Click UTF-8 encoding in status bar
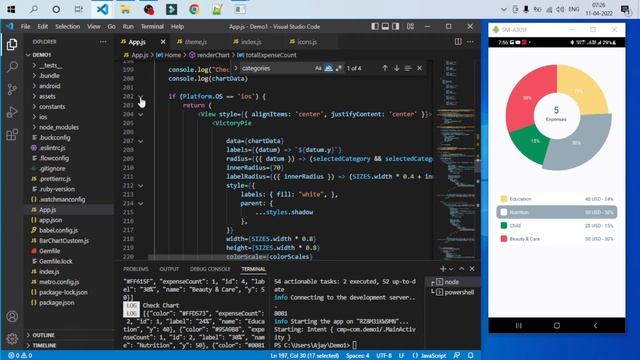This screenshot has height=360, width=640. 384,356
